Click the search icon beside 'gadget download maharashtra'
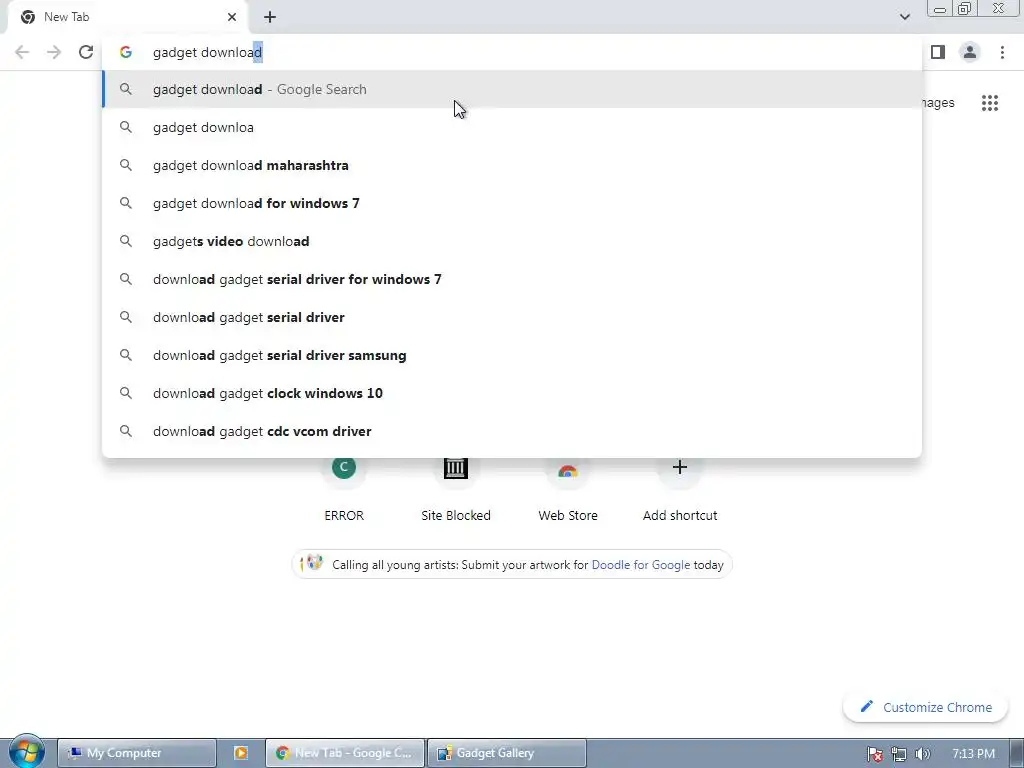 click(126, 165)
